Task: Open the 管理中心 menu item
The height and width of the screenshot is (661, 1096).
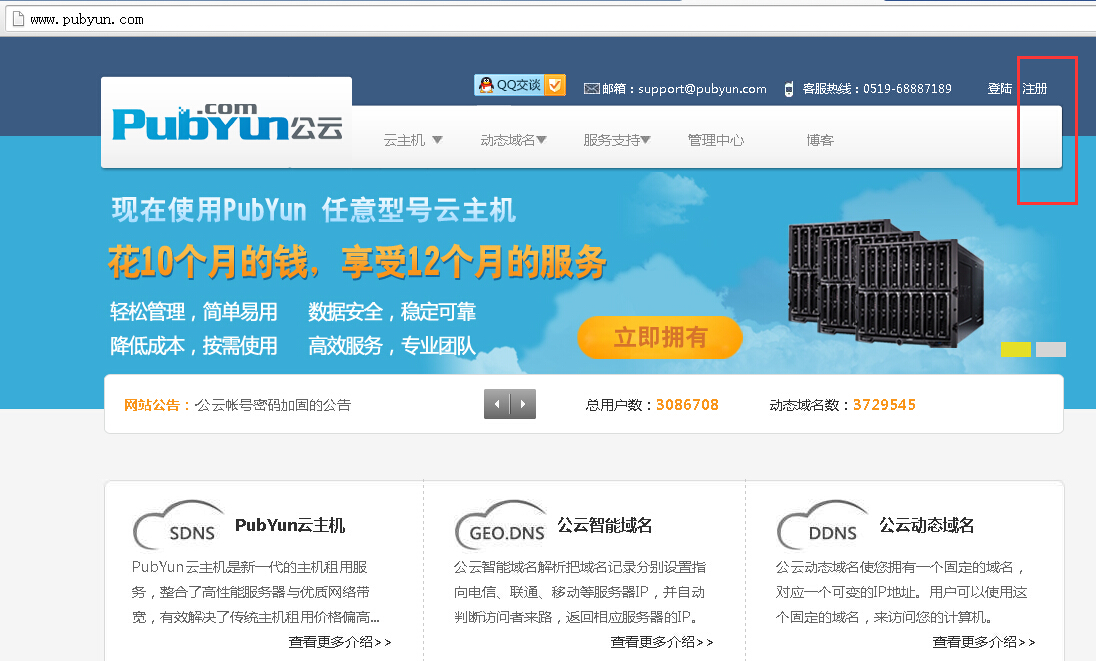Action: [716, 140]
